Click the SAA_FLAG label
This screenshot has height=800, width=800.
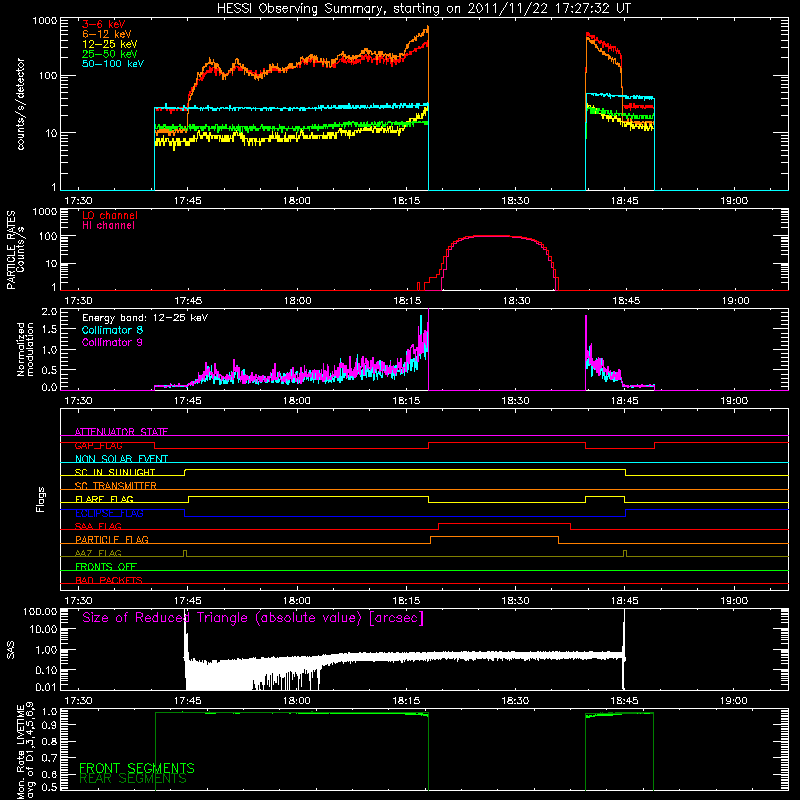[x=98, y=526]
